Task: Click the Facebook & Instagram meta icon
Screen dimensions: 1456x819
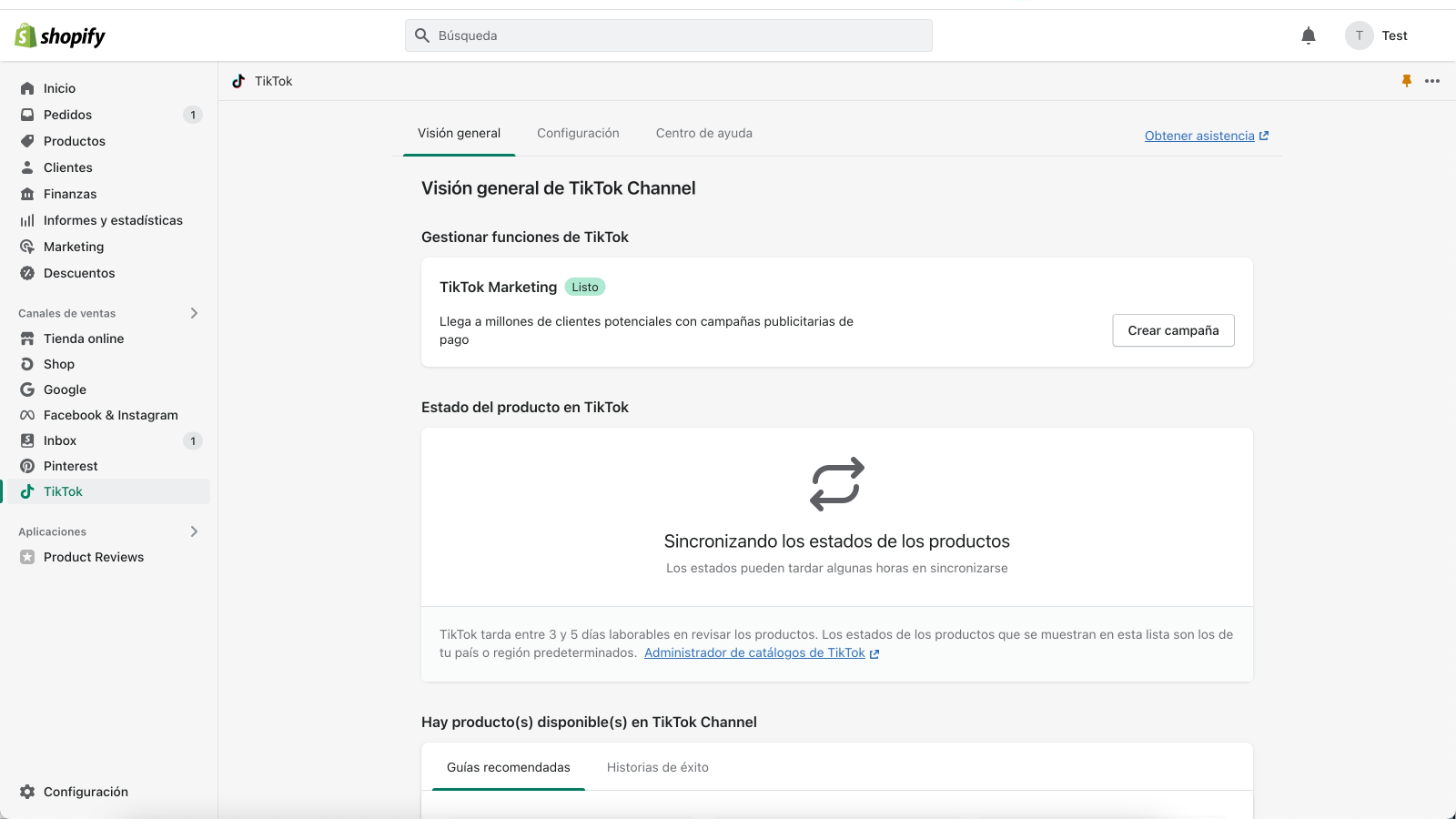Action: (27, 415)
